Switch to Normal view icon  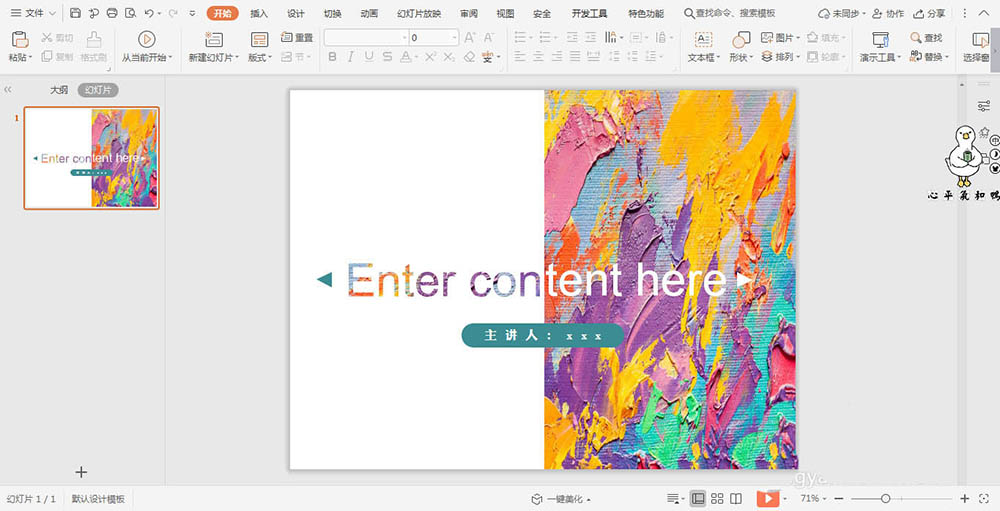698,499
